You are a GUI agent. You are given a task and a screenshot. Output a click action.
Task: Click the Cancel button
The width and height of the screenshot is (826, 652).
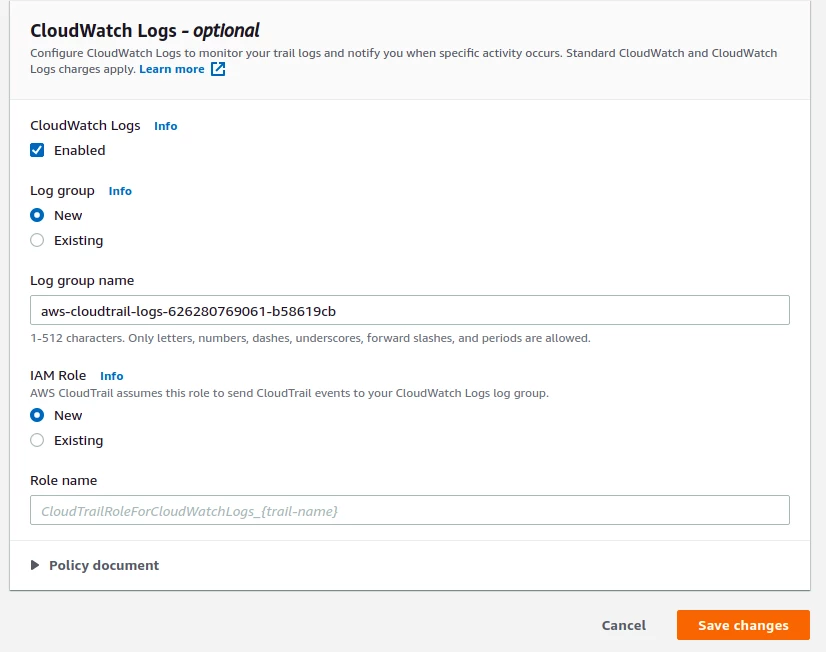(x=624, y=625)
